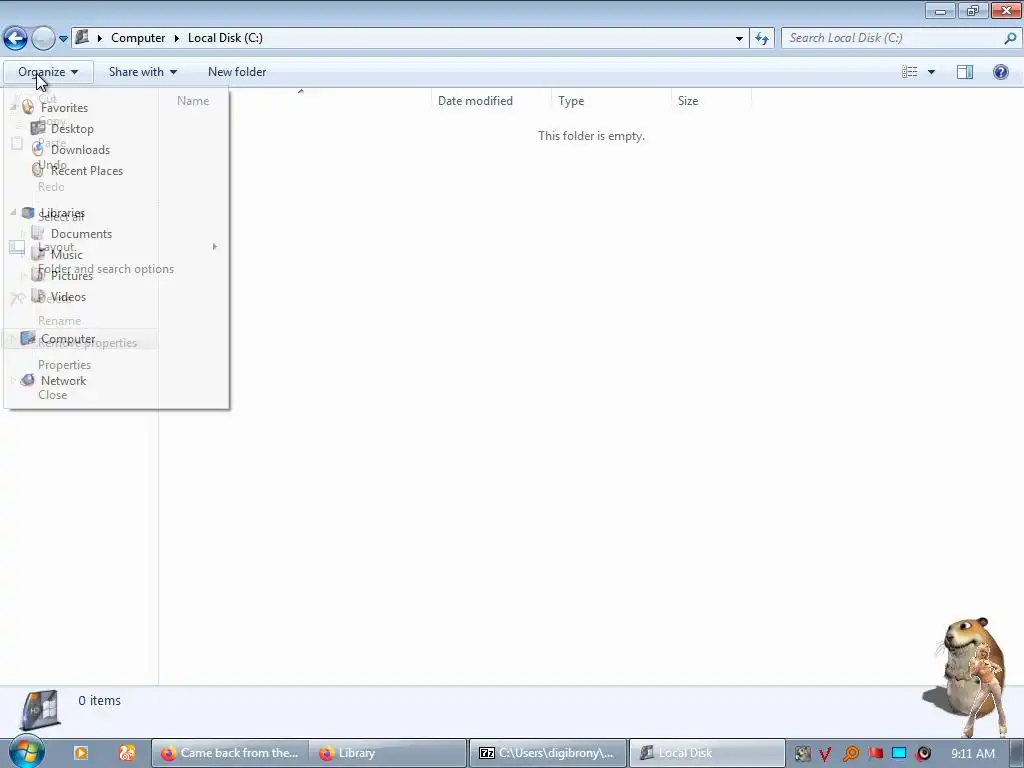Click the Favorites star icon
Viewport: 1024px width, 768px height.
(x=28, y=107)
